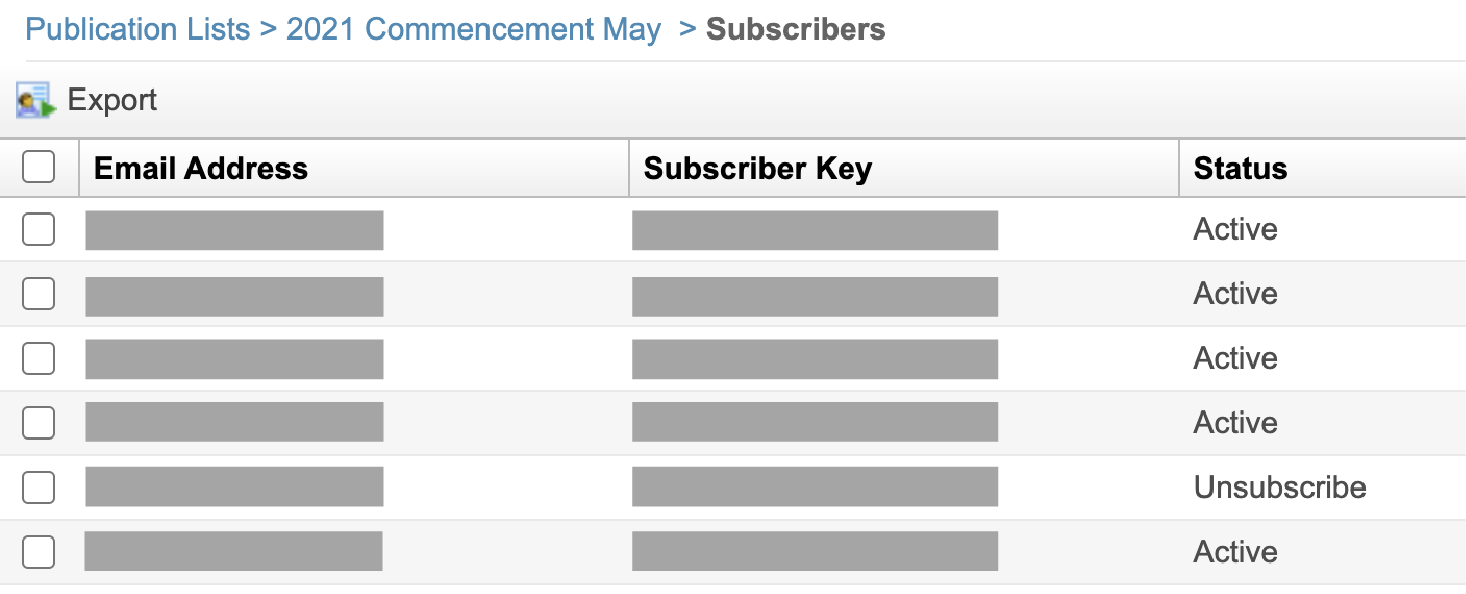Go to 2021 Commencement May breadcrumb
Screen dimensions: 1466x594
(473, 29)
